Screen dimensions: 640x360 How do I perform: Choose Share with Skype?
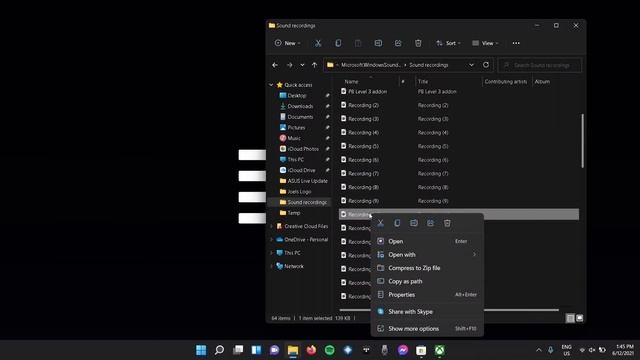tap(427, 312)
